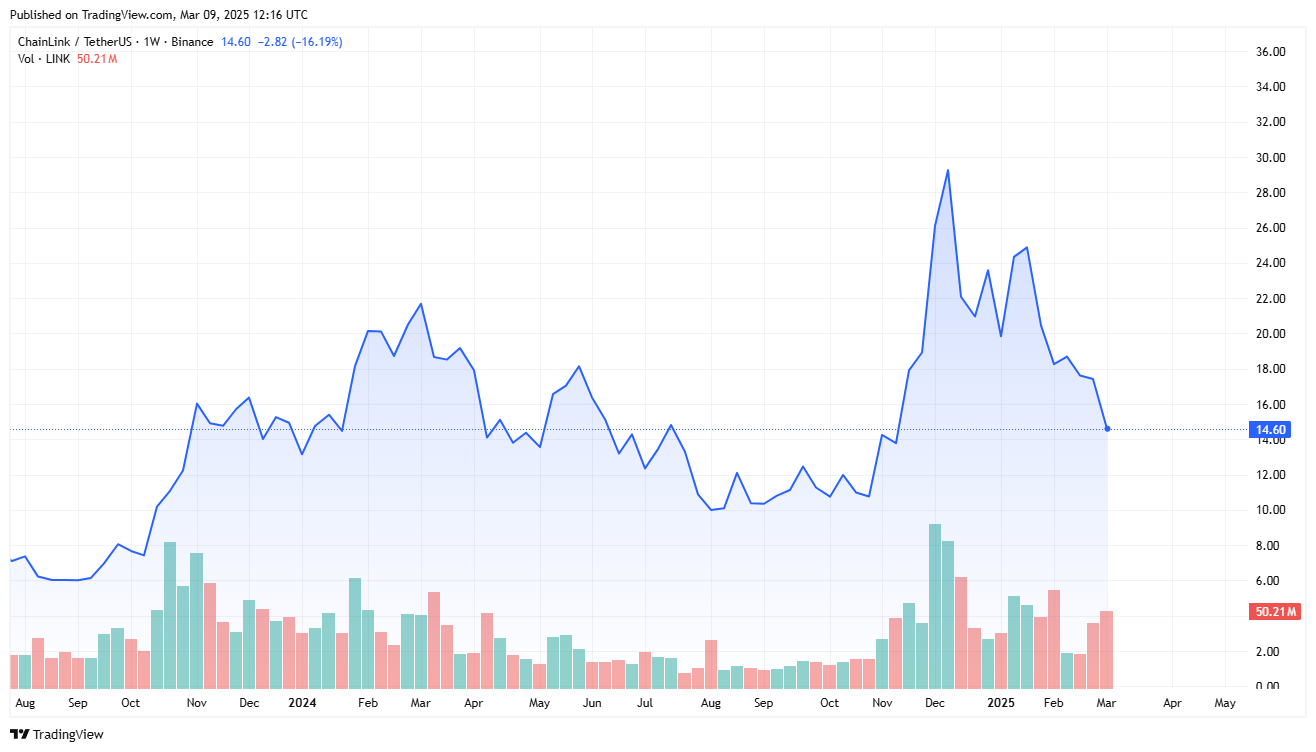Click the −2.82 (−16.19%) change value

300,42
